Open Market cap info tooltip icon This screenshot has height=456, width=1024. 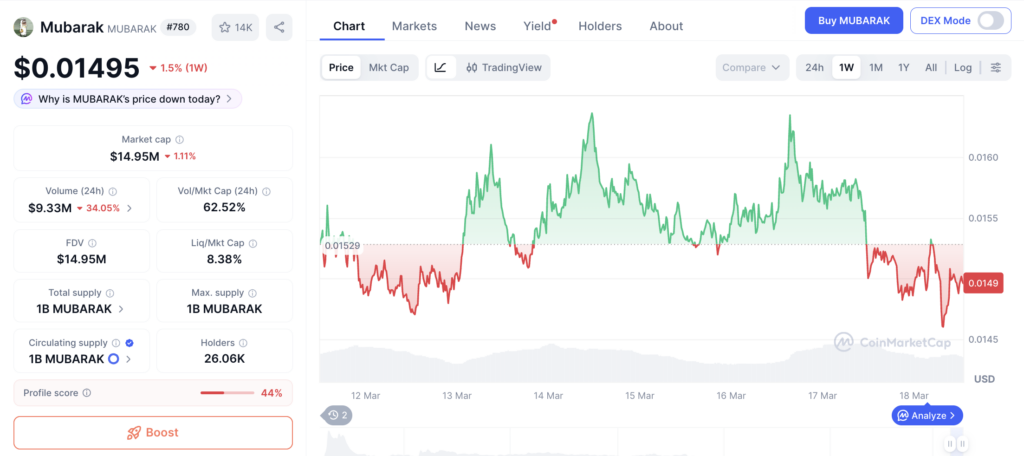pos(180,139)
